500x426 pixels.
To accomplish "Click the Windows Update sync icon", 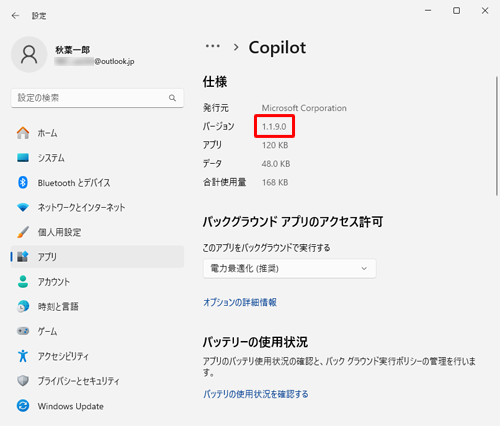I will pyautogui.click(x=23, y=406).
